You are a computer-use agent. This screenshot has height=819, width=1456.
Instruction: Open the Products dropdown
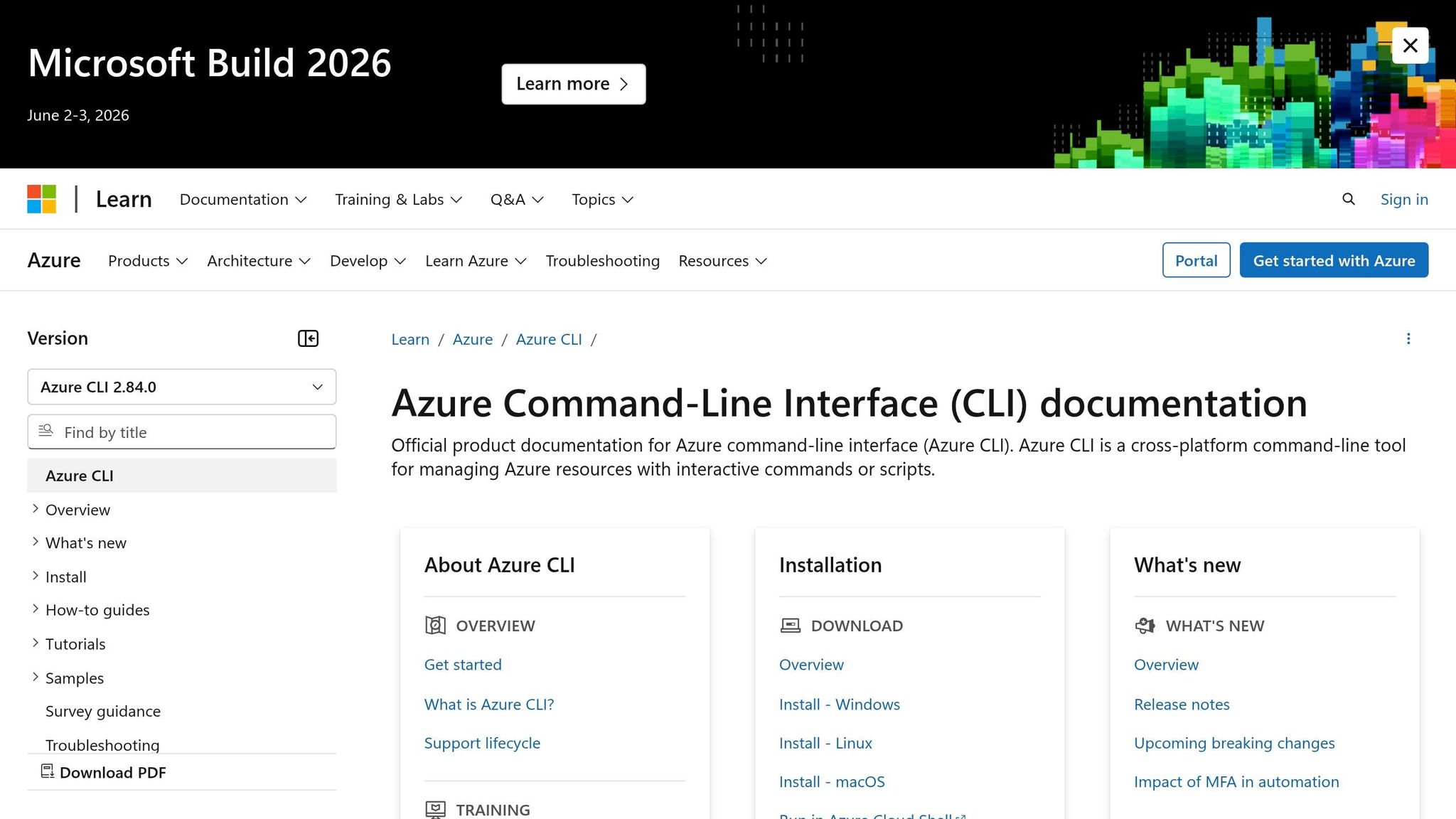tap(146, 260)
